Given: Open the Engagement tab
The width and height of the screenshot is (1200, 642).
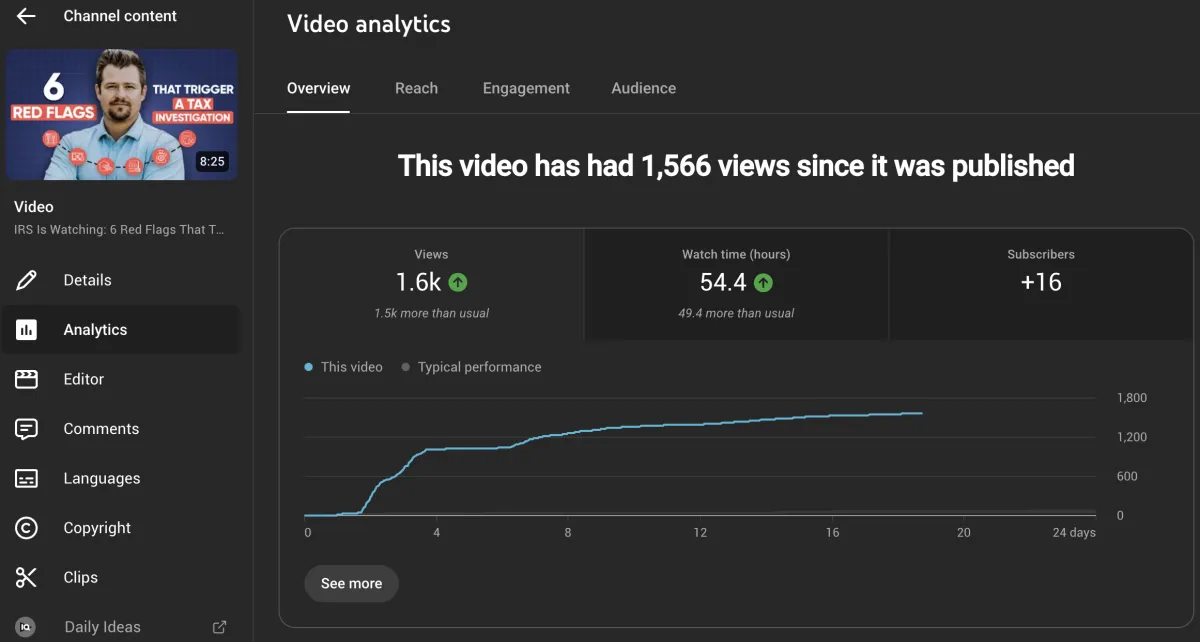Looking at the screenshot, I should 526,88.
